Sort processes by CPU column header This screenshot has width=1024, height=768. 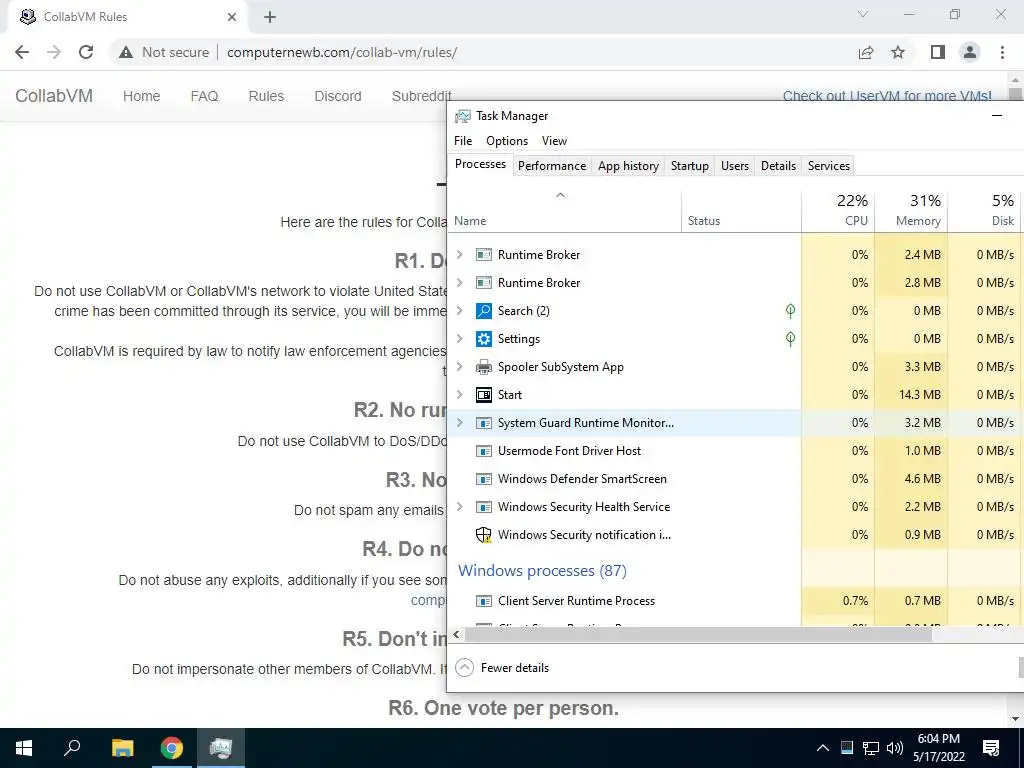pyautogui.click(x=839, y=210)
